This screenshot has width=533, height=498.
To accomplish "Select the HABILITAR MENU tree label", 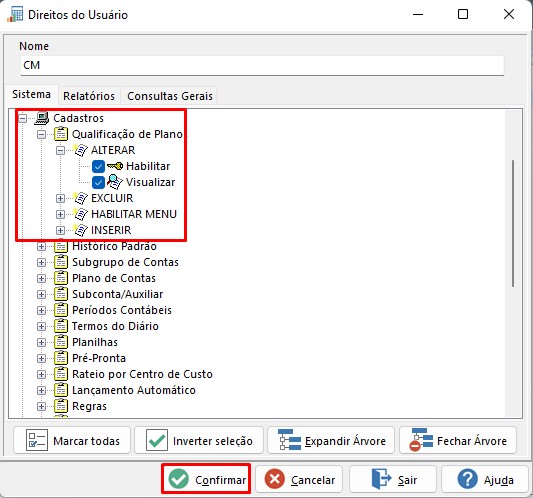I will (134, 214).
